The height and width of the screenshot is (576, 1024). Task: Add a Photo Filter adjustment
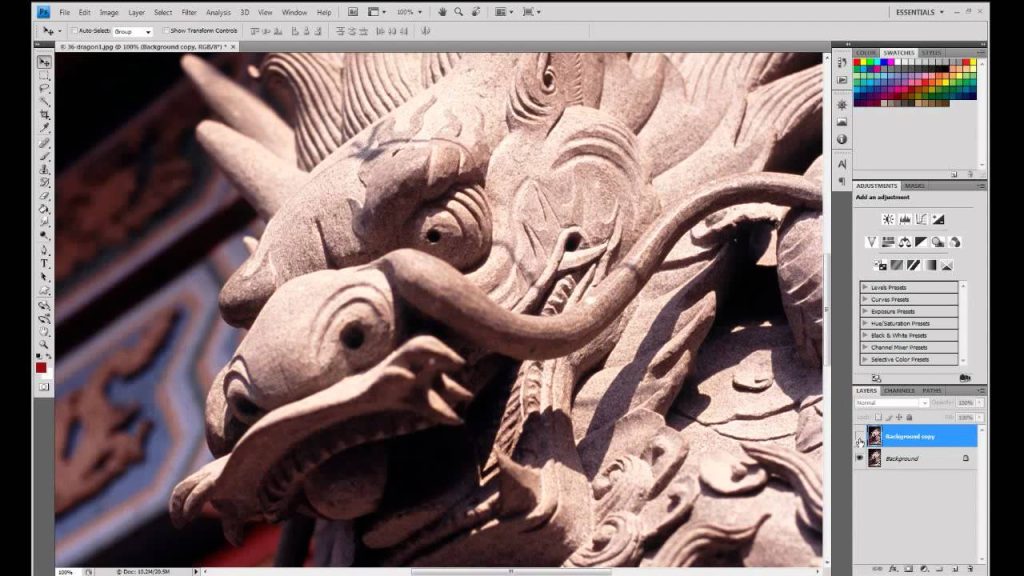click(938, 242)
